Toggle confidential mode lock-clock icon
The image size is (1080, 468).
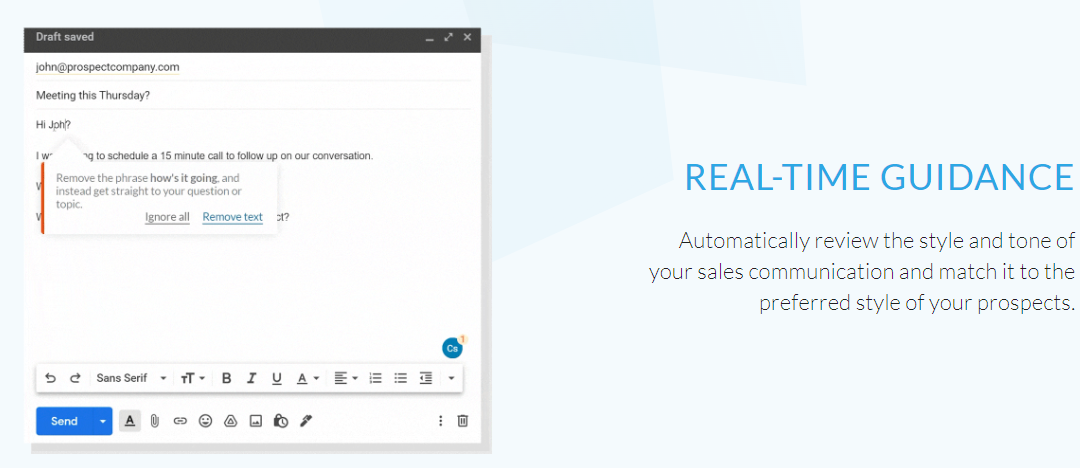point(281,420)
